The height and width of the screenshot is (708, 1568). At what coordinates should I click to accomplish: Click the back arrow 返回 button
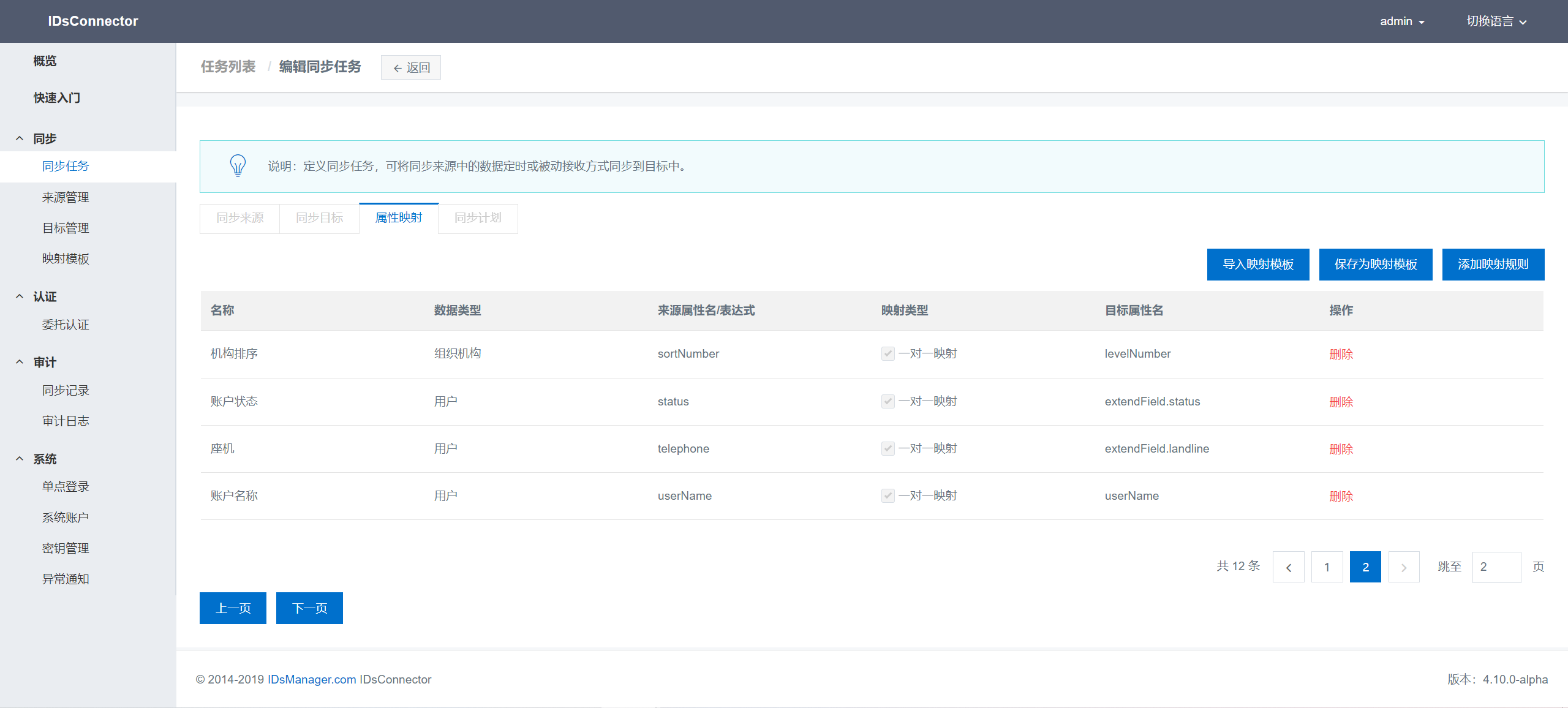tap(411, 67)
